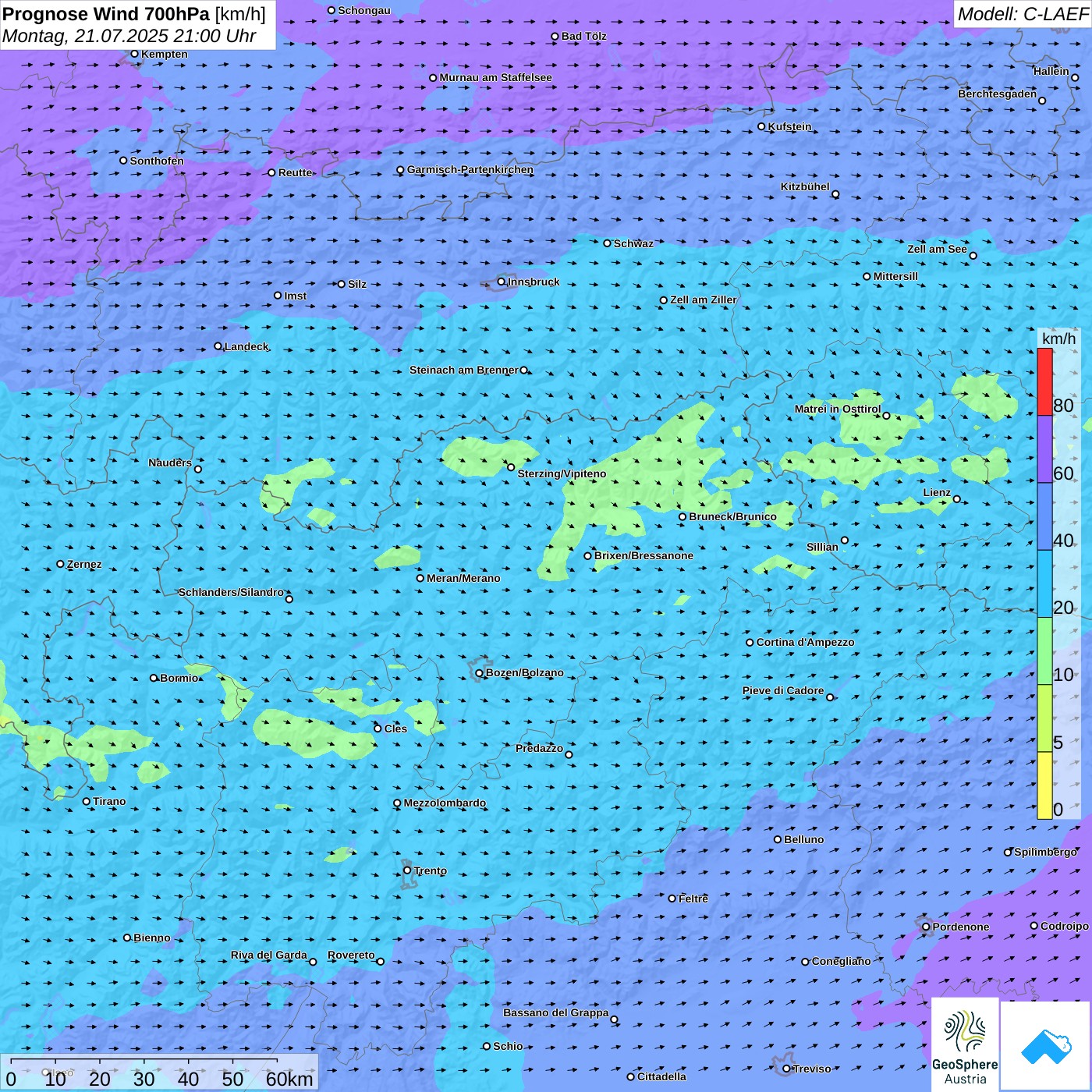Click the yellow 0-5 km/h legend color
1092x1092 pixels.
point(1044,785)
